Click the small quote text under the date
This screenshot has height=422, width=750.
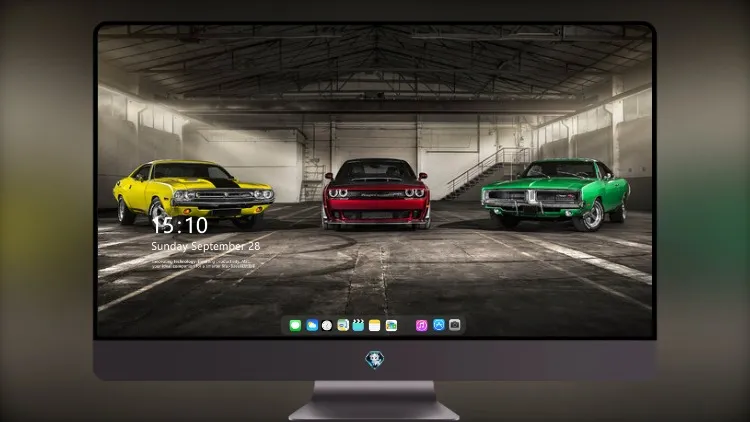click(201, 264)
